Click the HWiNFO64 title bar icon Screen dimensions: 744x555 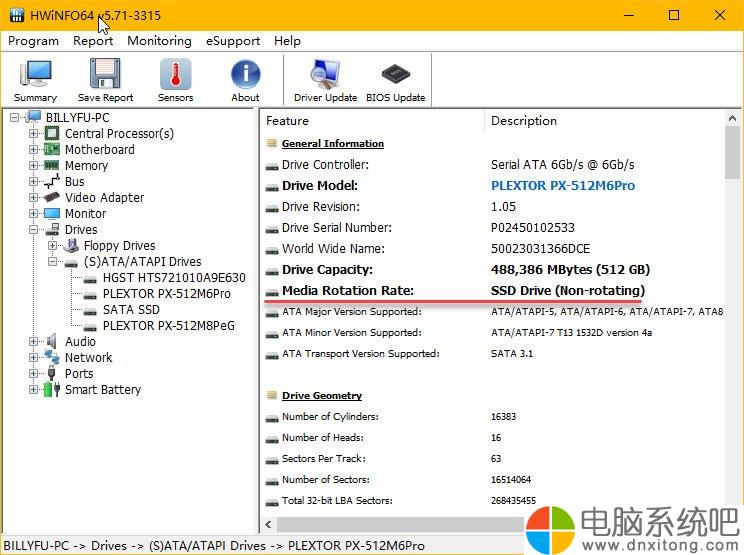tap(17, 15)
